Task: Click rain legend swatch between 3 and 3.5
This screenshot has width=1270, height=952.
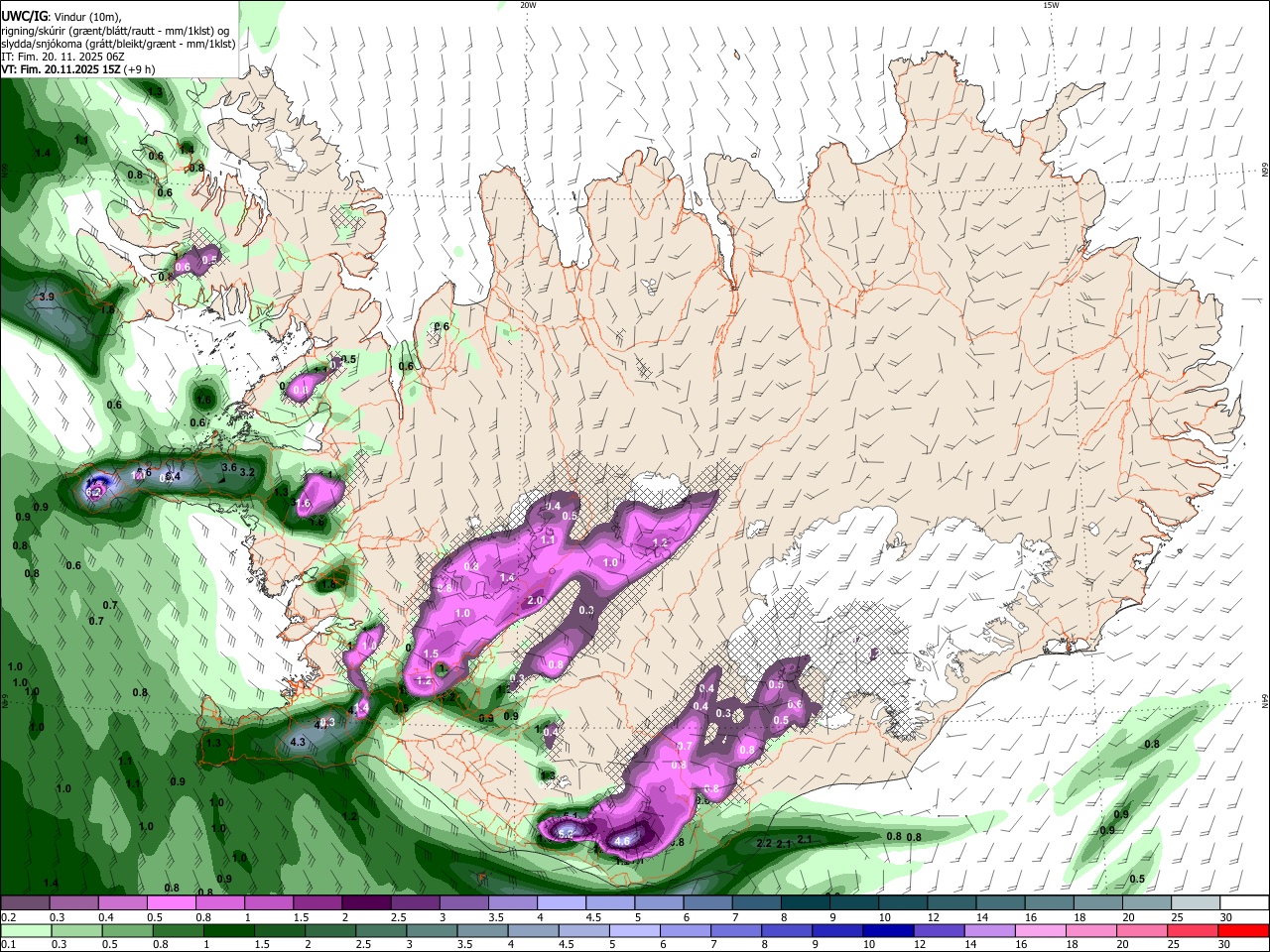Action: click(x=432, y=930)
